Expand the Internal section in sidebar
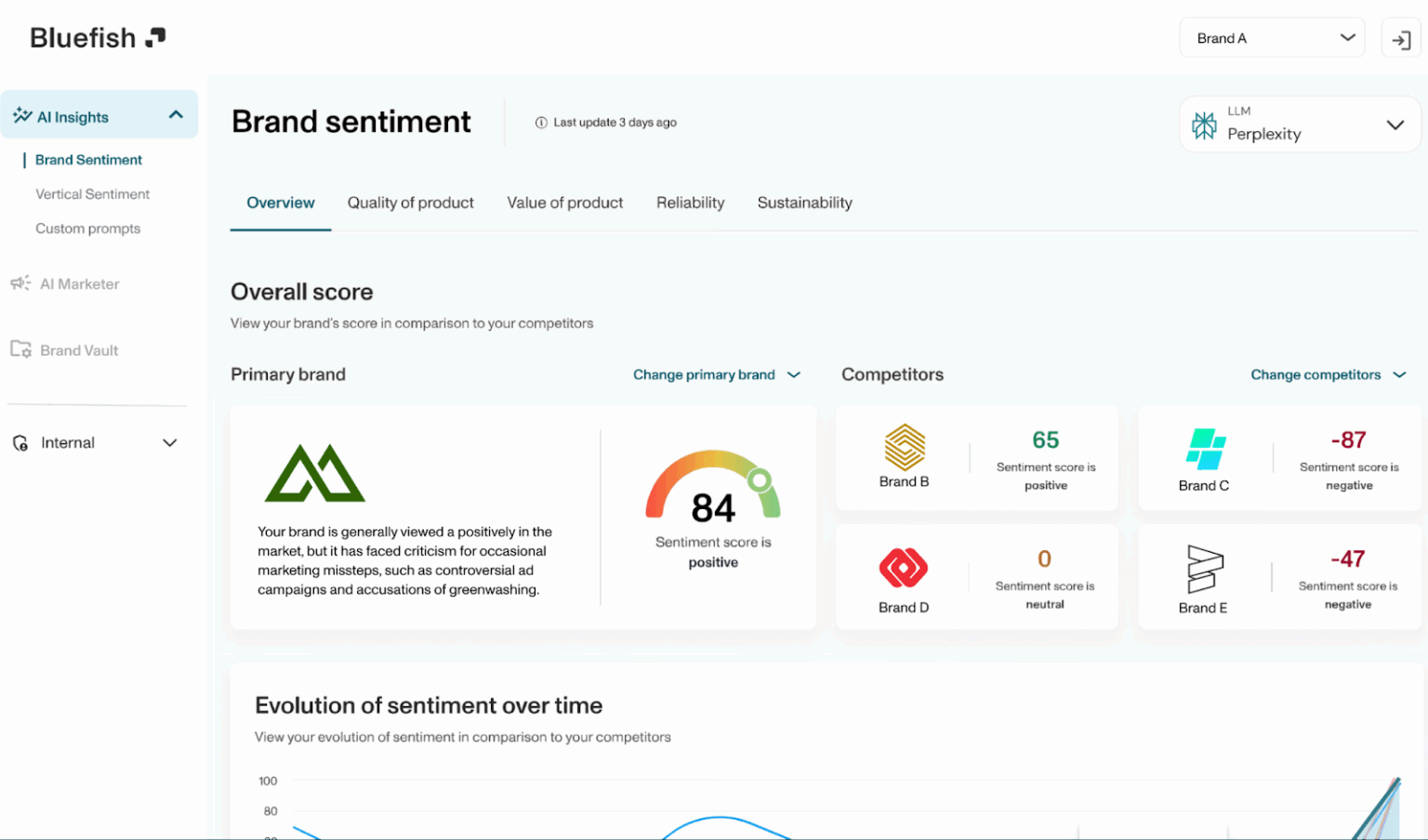 (x=170, y=443)
